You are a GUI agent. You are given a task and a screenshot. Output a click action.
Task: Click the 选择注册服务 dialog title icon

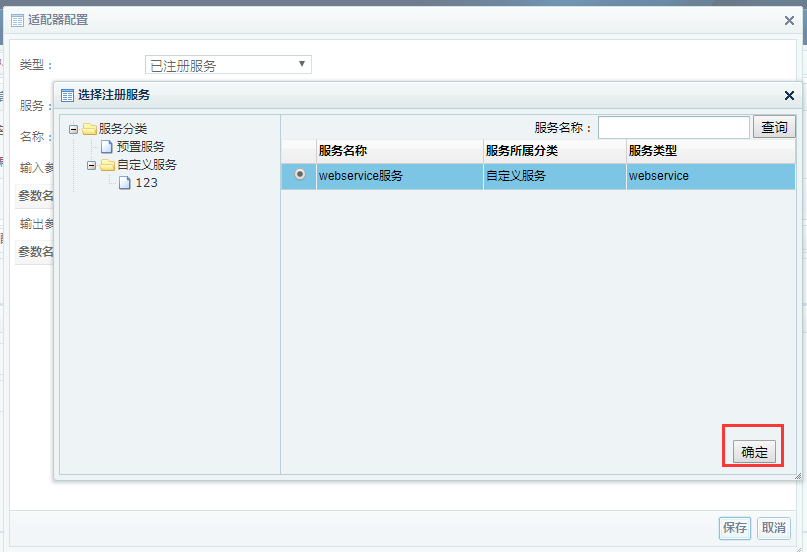click(67, 95)
